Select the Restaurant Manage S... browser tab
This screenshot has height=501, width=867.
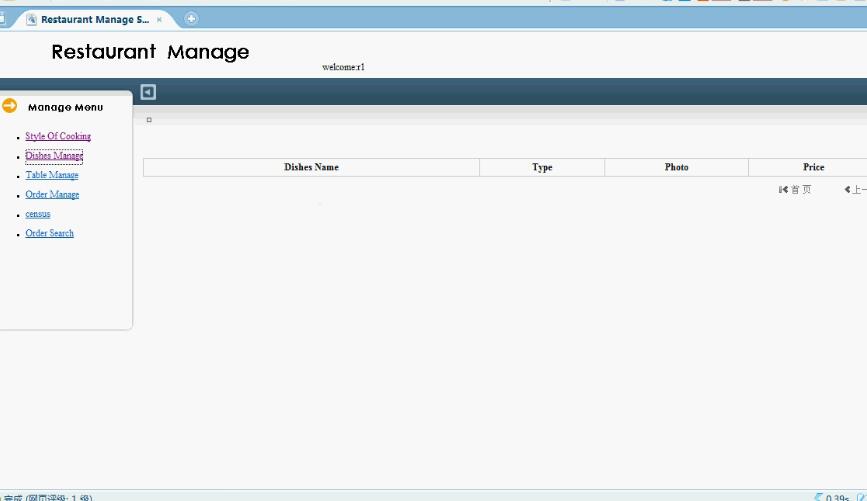click(x=95, y=19)
